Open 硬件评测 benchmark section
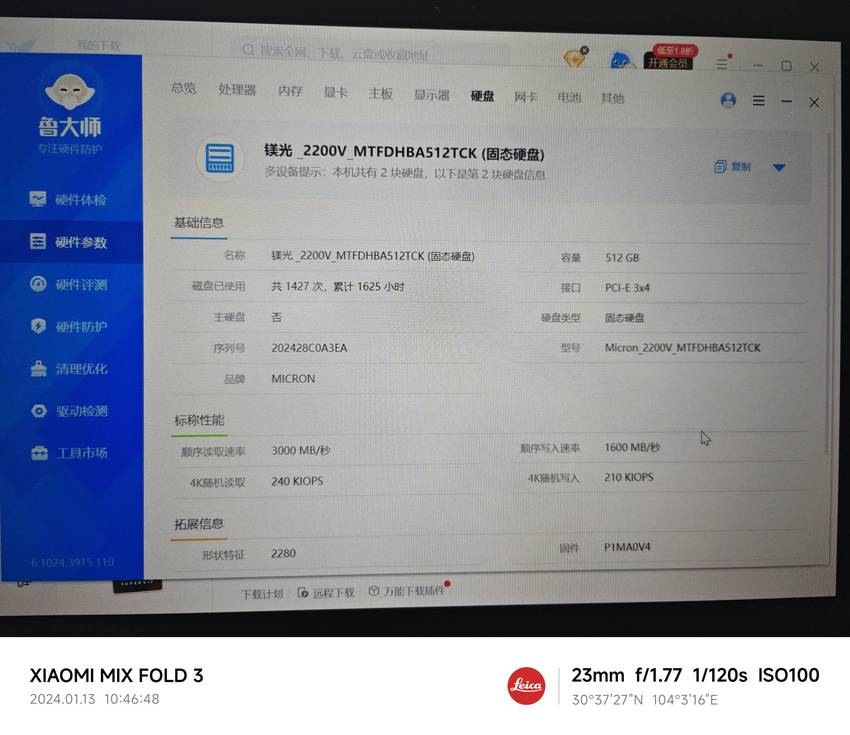 tap(68, 284)
